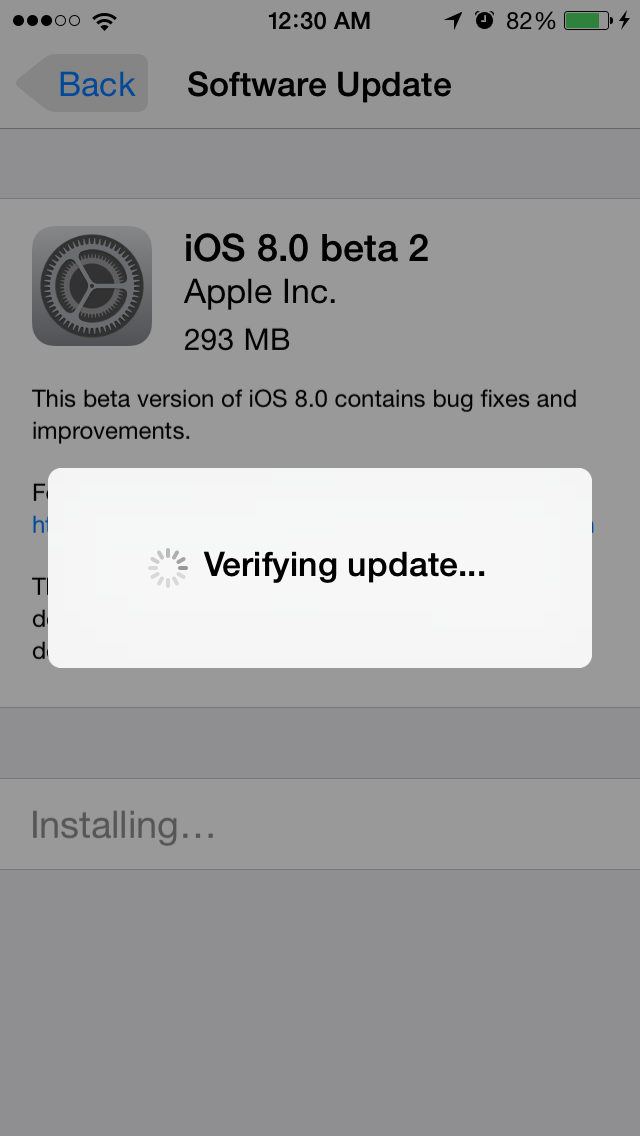Tap the charging bolt icon
Screen dimensions: 640x1136
coord(624,20)
